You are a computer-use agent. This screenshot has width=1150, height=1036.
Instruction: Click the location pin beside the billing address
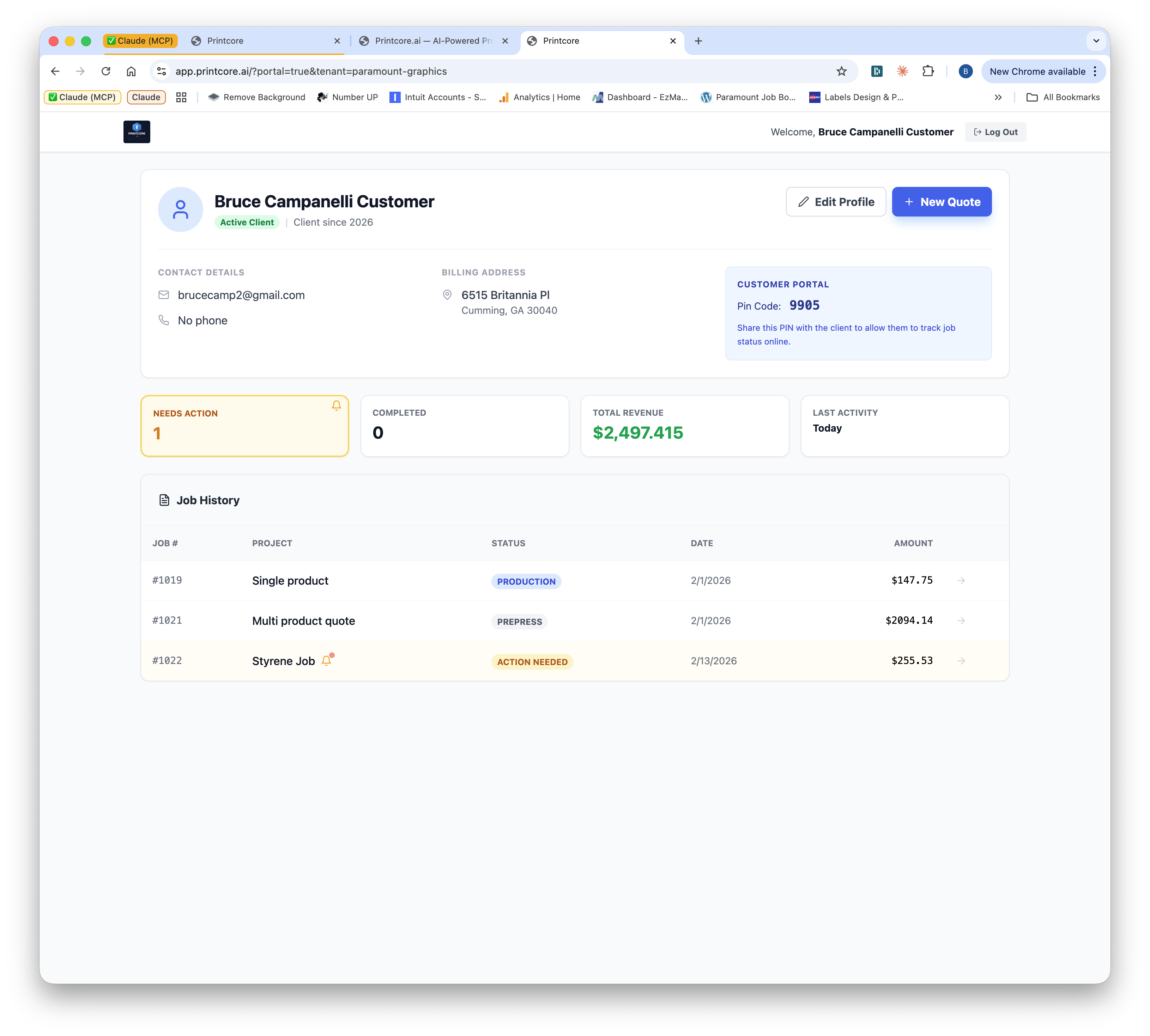pos(448,295)
